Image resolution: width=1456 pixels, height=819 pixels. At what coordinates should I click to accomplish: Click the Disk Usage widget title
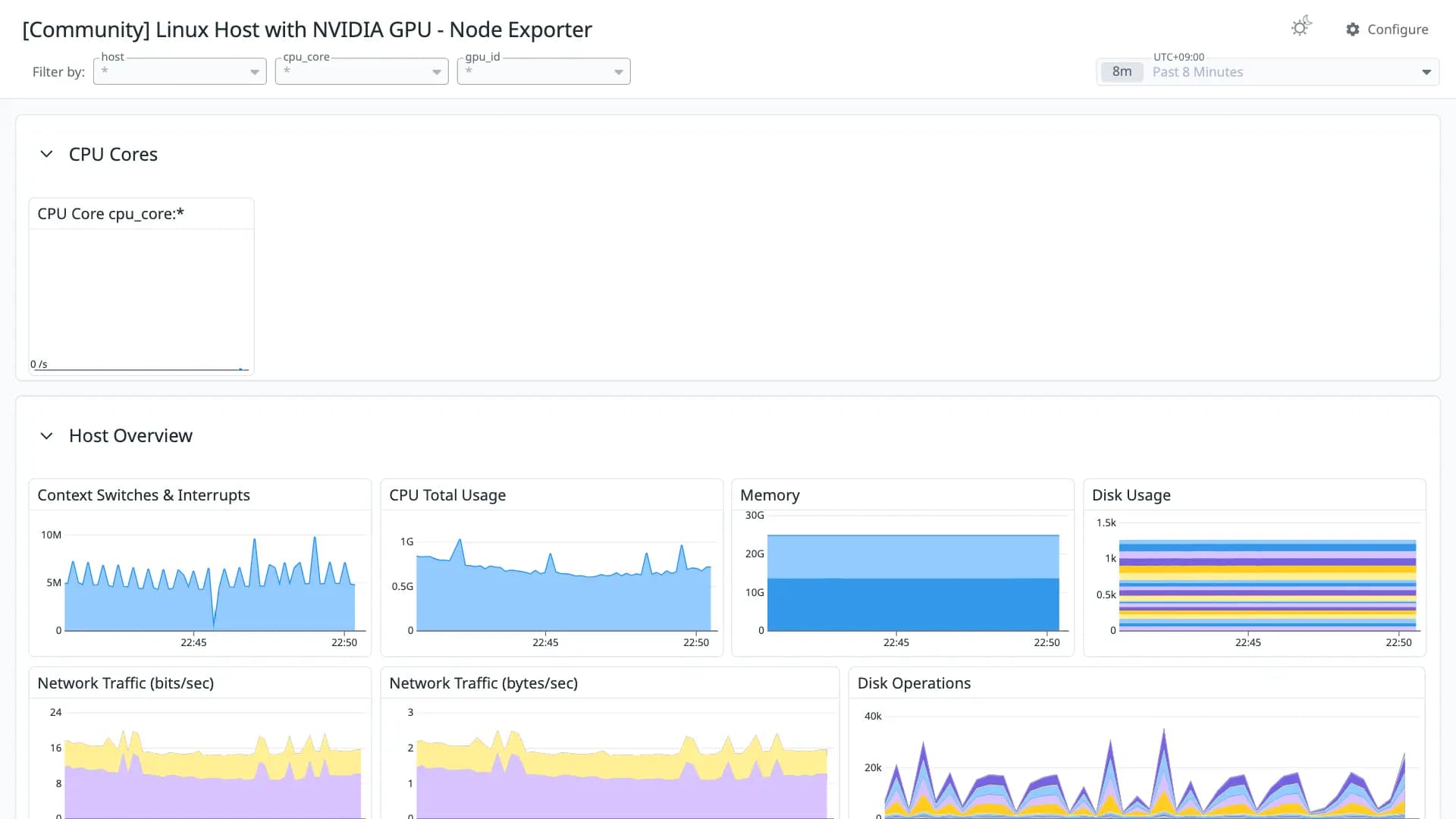point(1131,495)
